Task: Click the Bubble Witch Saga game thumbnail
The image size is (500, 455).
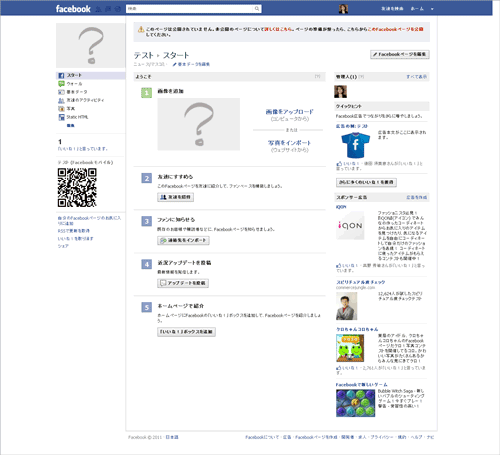Action: click(x=355, y=403)
